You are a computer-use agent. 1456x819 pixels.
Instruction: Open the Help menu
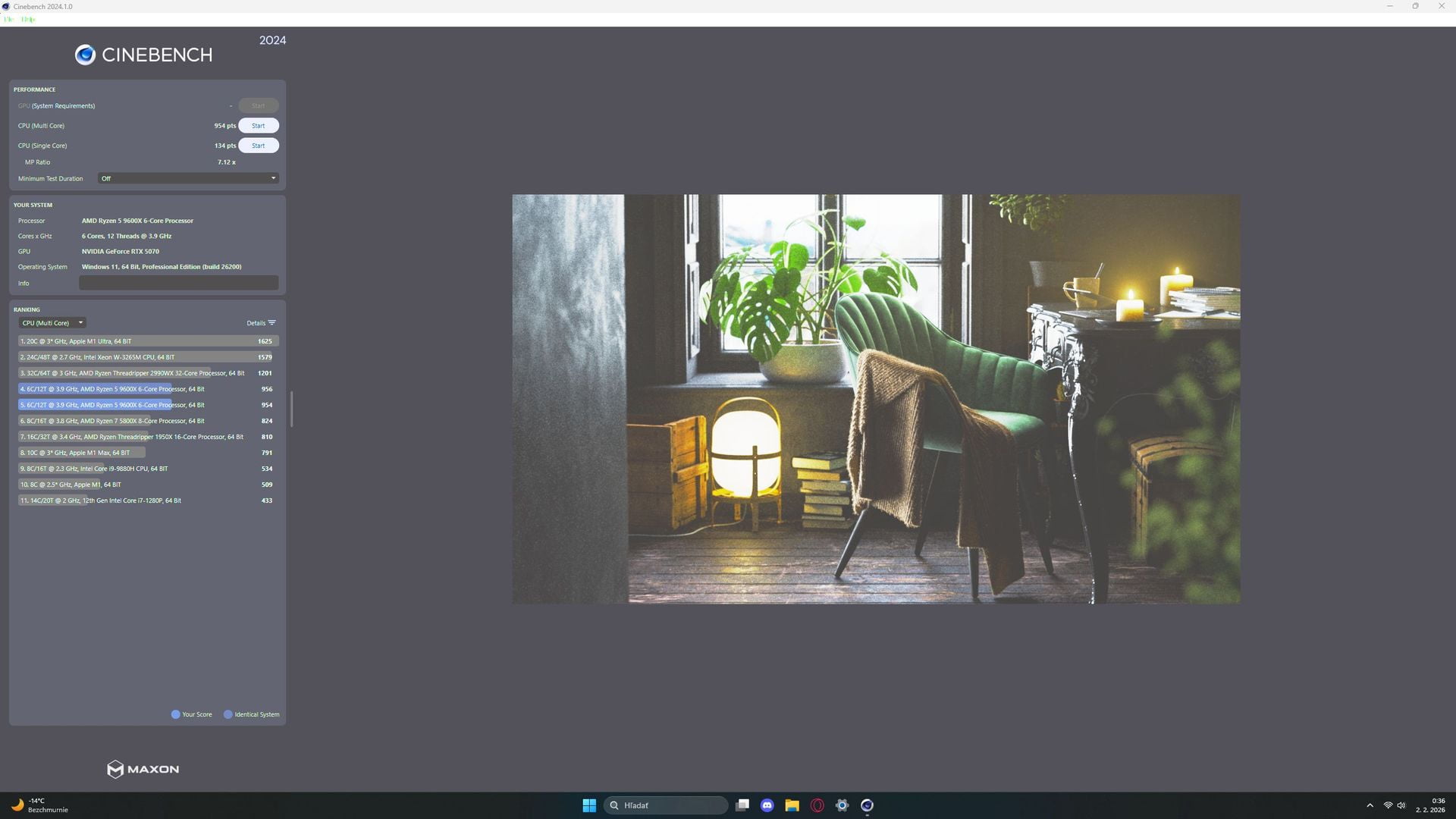click(28, 19)
